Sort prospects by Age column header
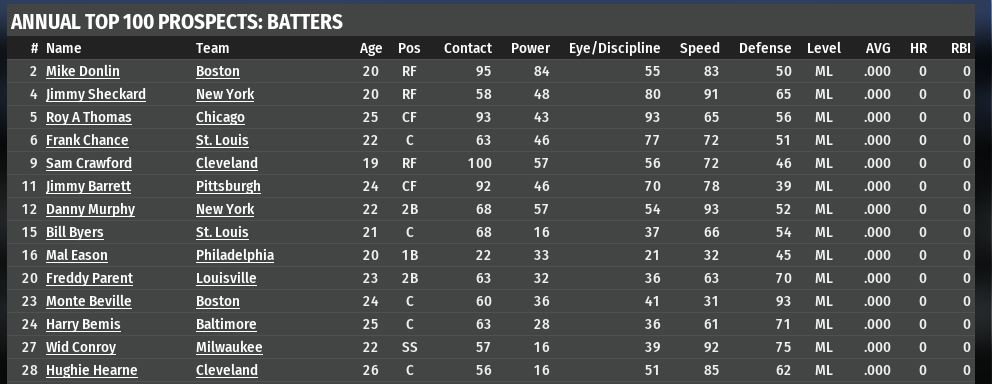Screen dimensions: 992x384 click(371, 48)
